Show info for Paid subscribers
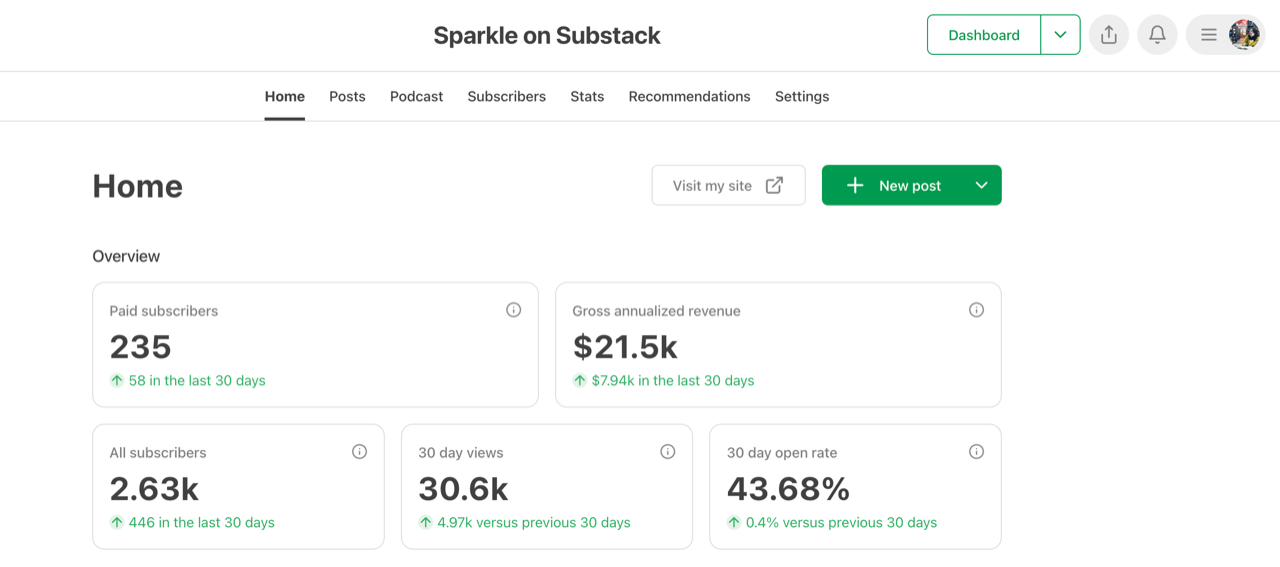This screenshot has width=1280, height=567. (x=513, y=310)
